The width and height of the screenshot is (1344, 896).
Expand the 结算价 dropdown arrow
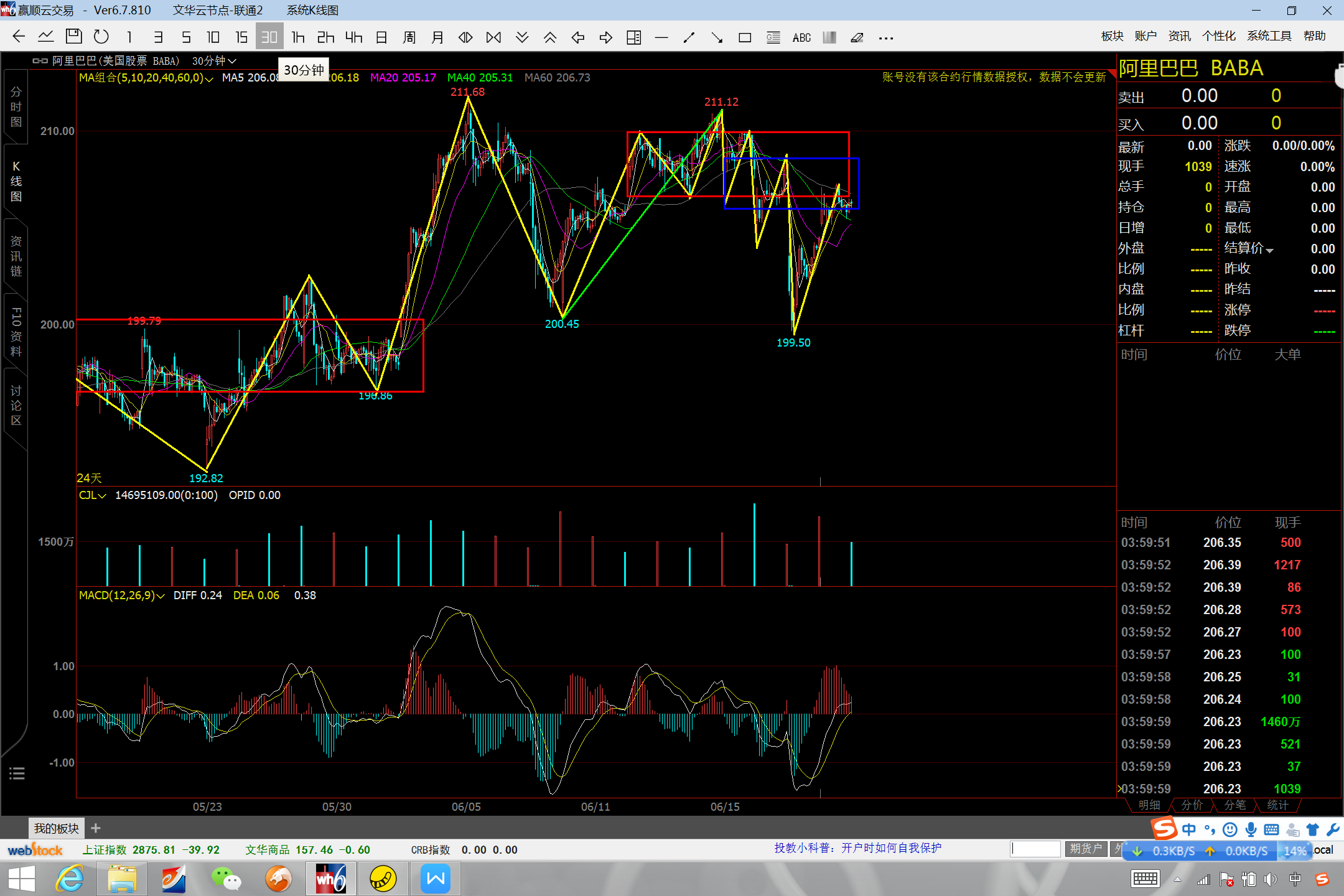[x=1269, y=250]
